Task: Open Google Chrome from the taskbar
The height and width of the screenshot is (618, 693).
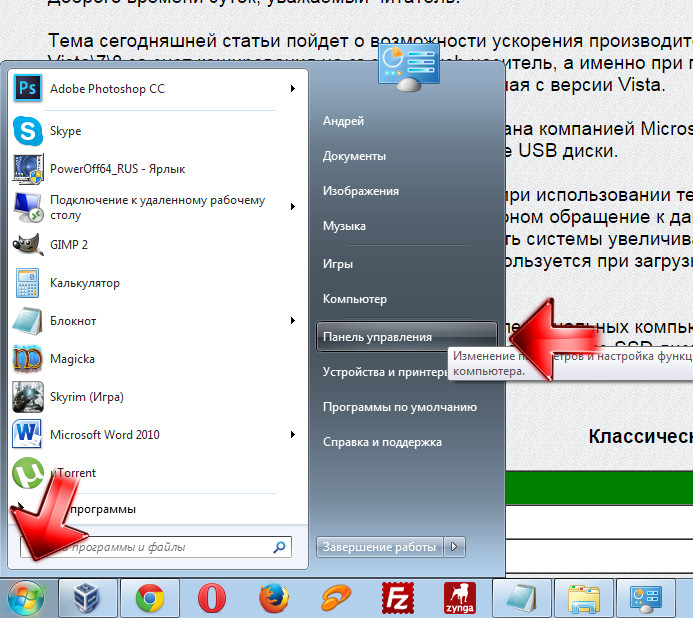Action: click(150, 599)
